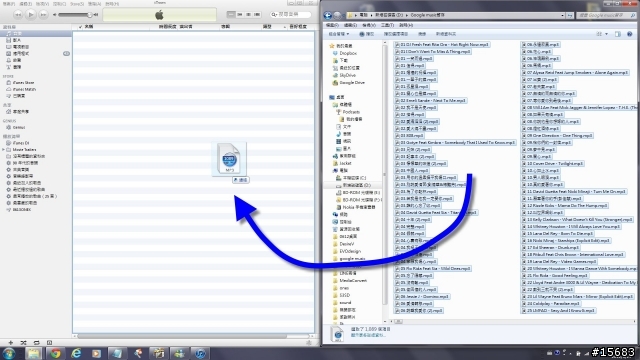Select iTunes Store in iTunes sidebar
640x360 pixels.
point(23,82)
